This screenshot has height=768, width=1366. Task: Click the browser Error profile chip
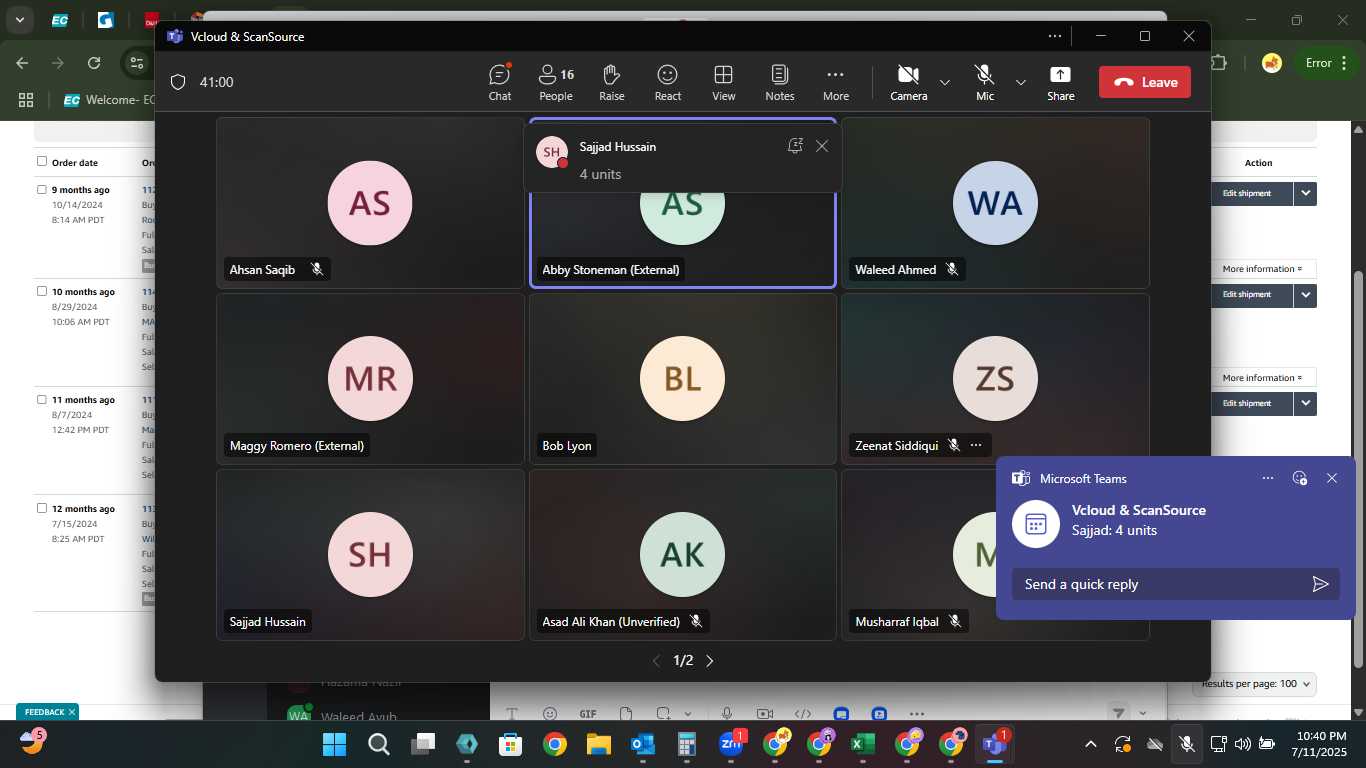click(1325, 63)
